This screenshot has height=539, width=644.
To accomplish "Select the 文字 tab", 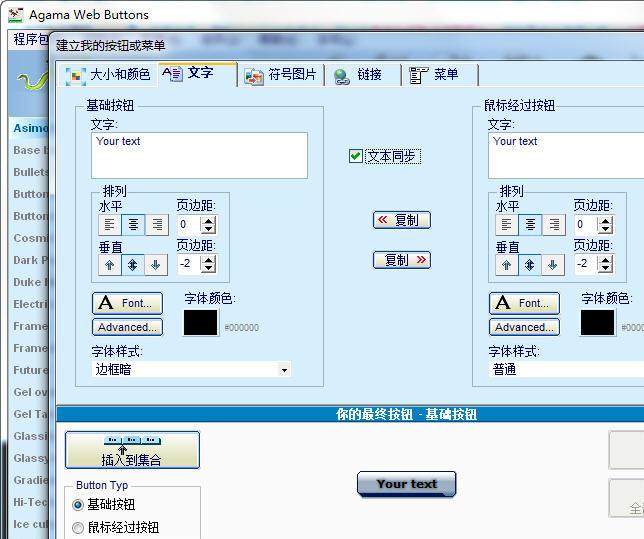I will click(197, 74).
